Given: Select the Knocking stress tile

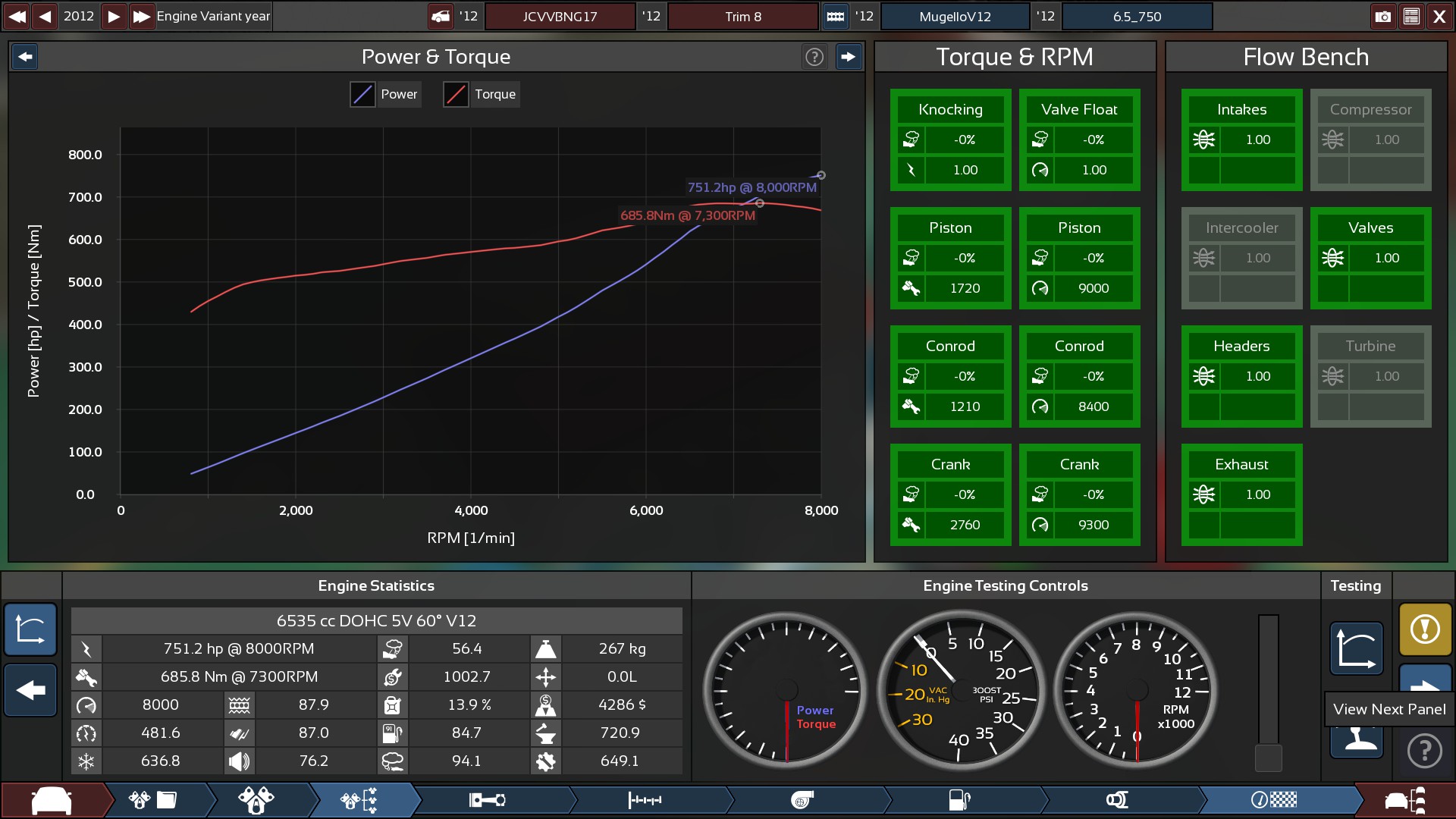Looking at the screenshot, I should click(950, 140).
